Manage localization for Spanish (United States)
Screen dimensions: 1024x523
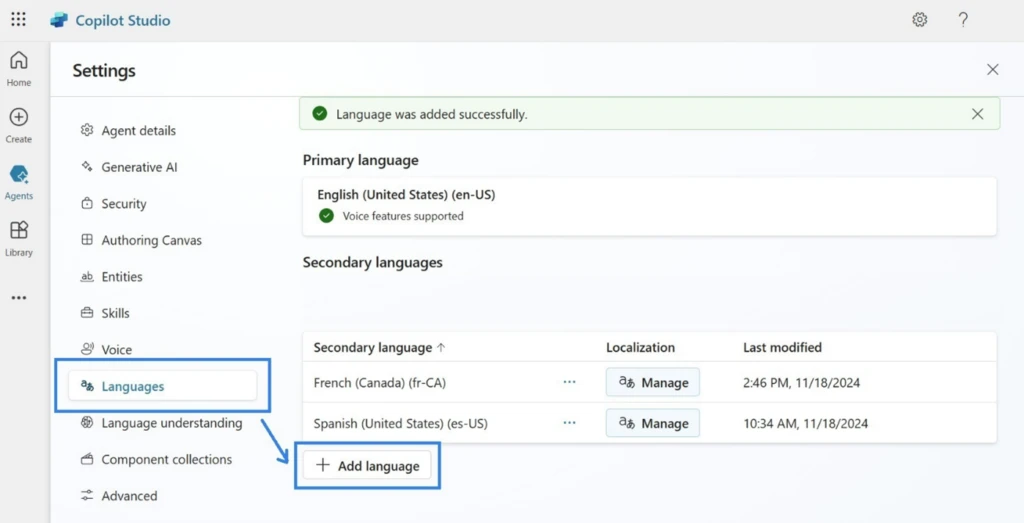[653, 423]
